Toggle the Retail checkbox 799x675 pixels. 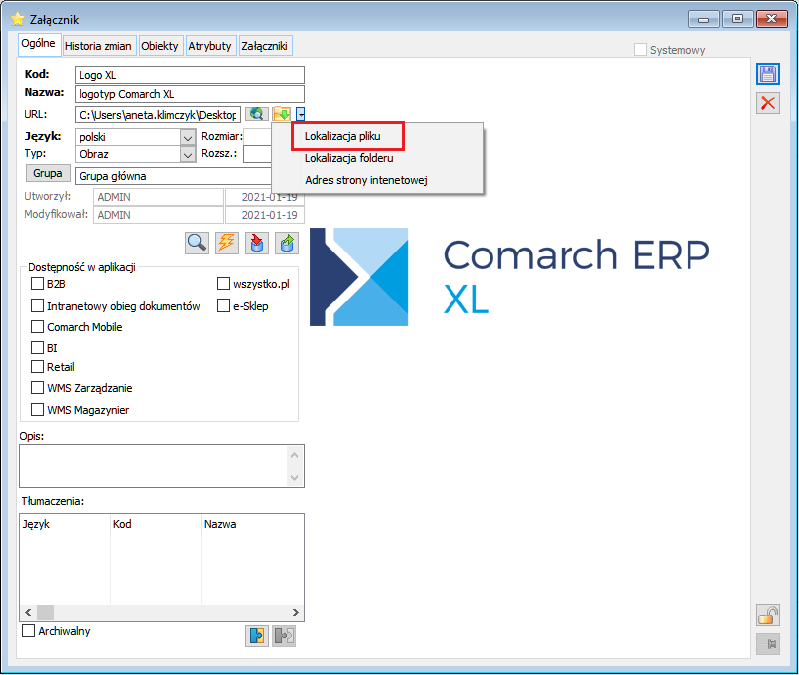point(37,366)
